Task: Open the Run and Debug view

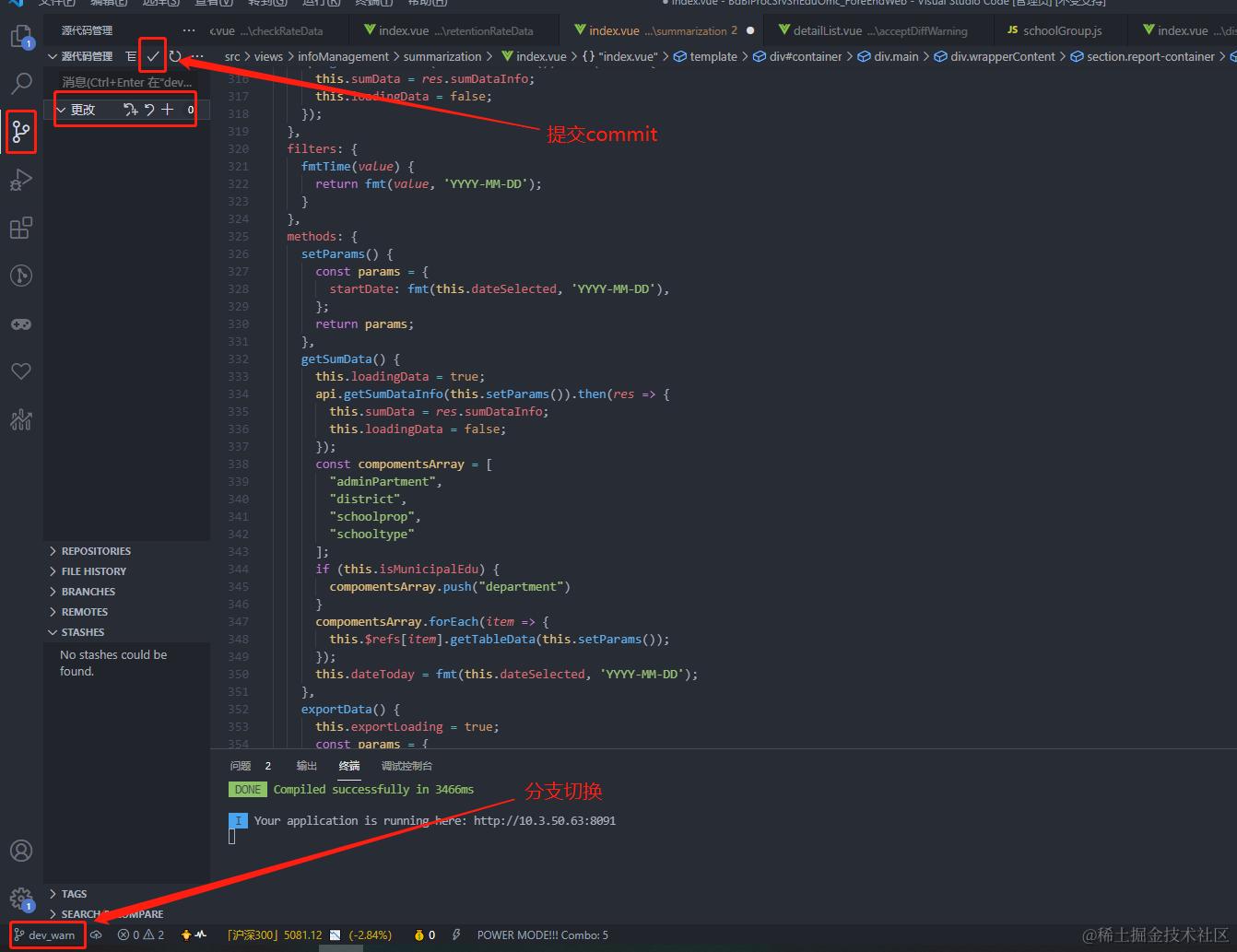Action: (20, 180)
